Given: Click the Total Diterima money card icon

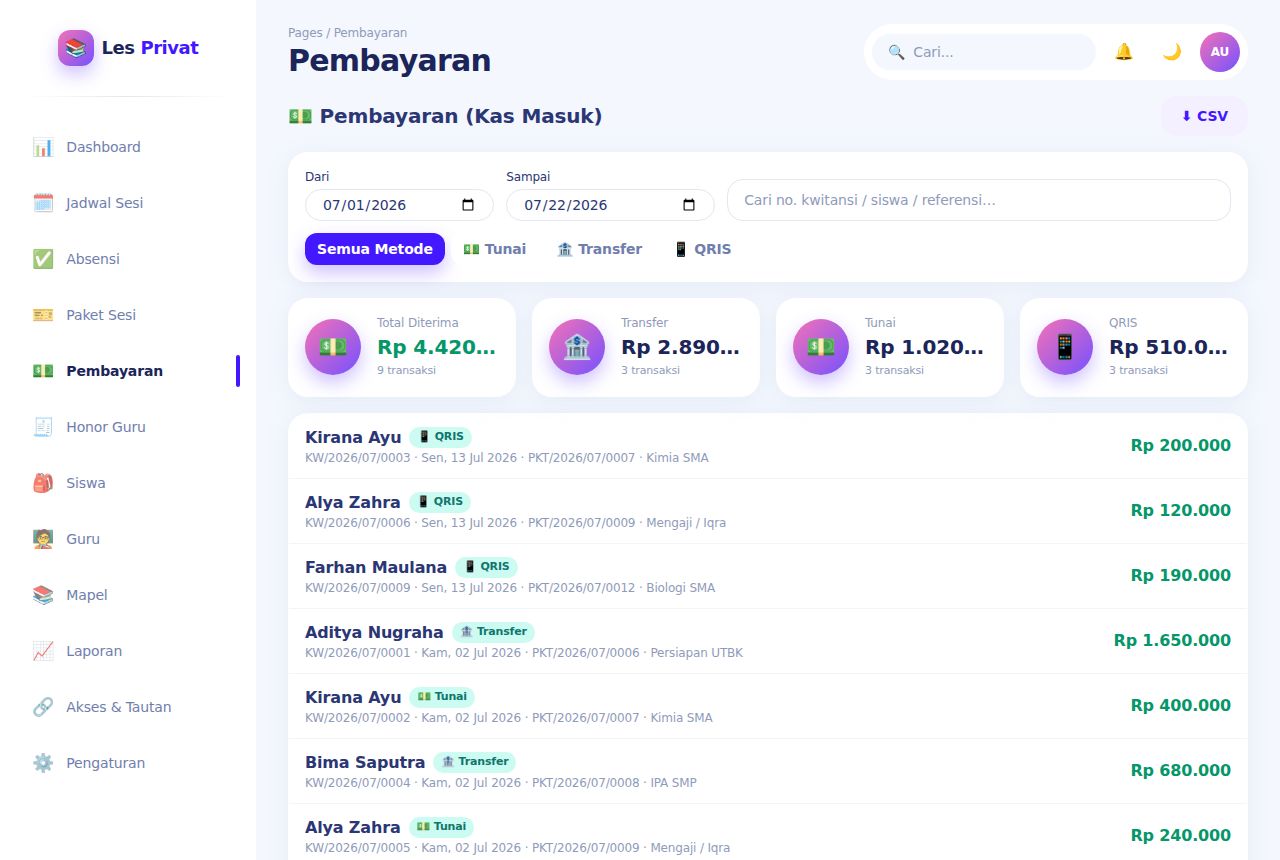Looking at the screenshot, I should 333,347.
